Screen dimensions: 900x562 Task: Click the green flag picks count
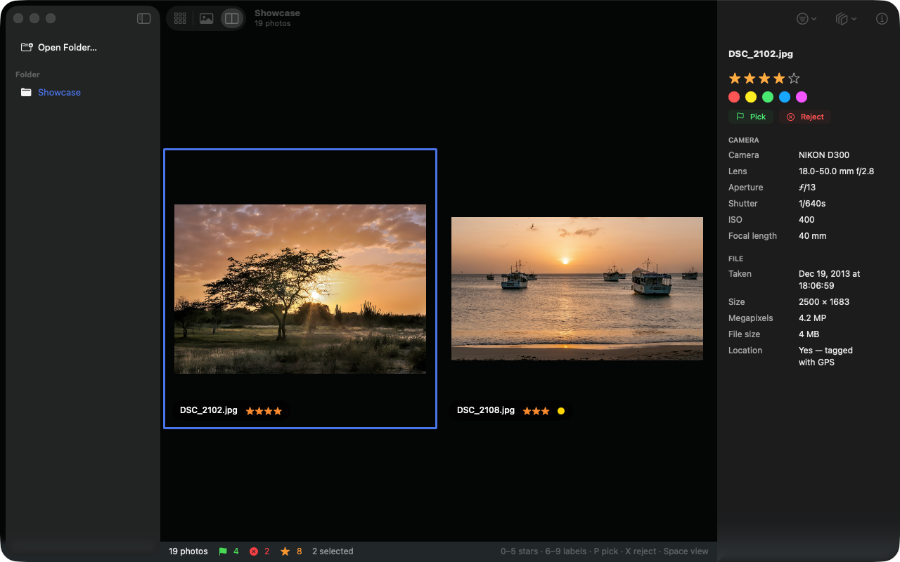(228, 551)
